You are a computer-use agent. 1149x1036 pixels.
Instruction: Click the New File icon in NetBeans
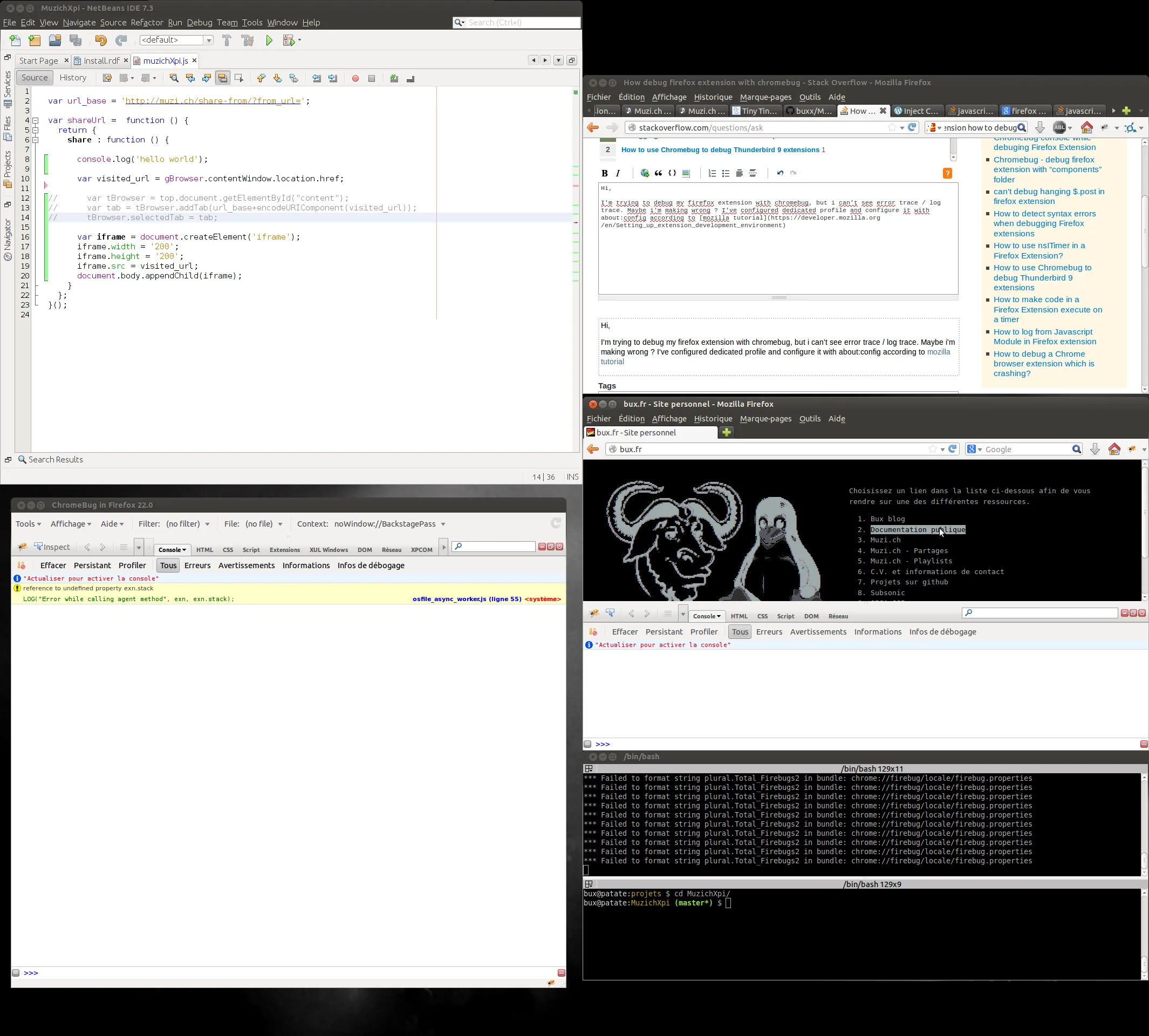tap(15, 40)
